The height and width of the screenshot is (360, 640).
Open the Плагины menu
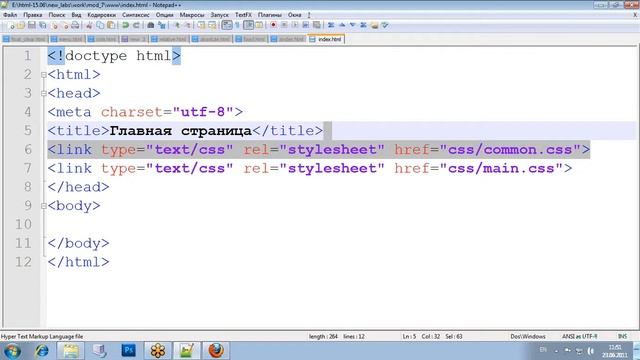pyautogui.click(x=270, y=15)
